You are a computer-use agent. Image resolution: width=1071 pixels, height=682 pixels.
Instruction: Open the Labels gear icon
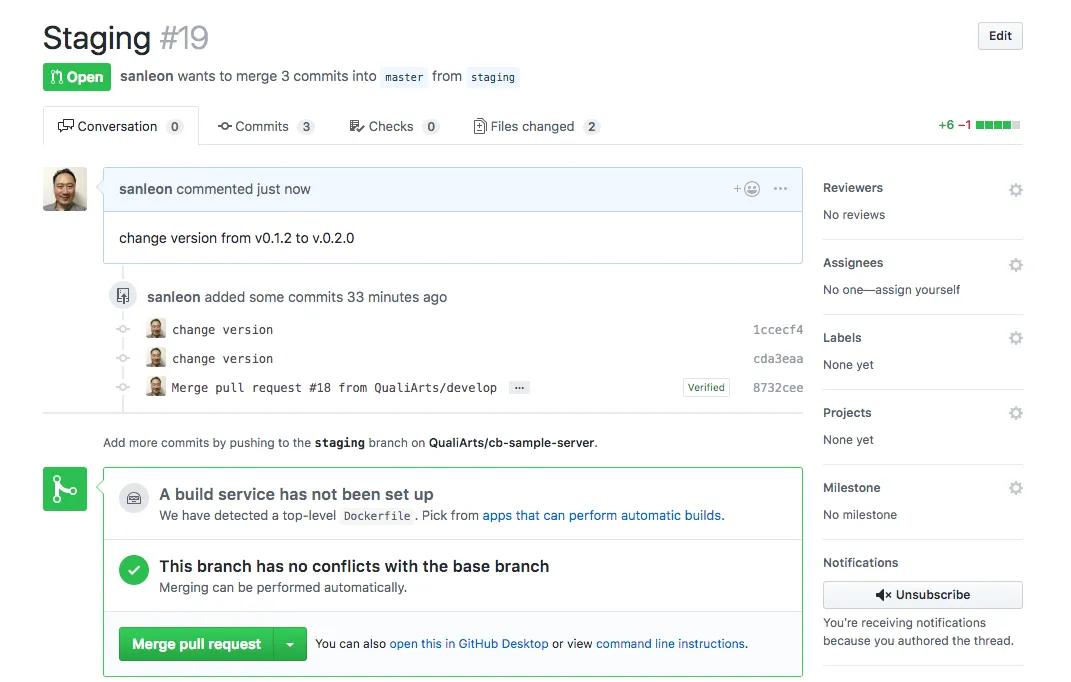coord(1015,338)
